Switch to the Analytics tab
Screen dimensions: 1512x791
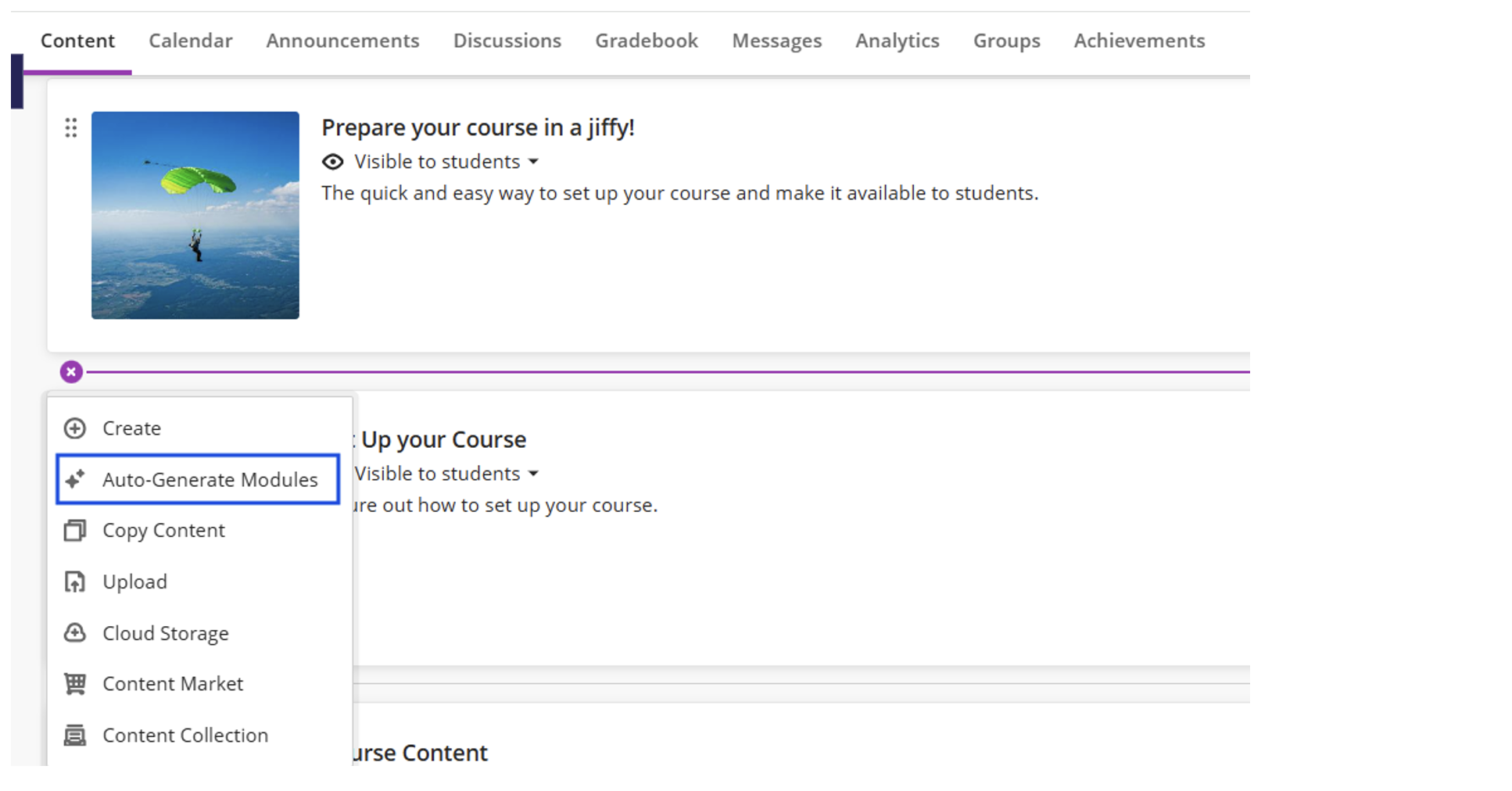[898, 41]
